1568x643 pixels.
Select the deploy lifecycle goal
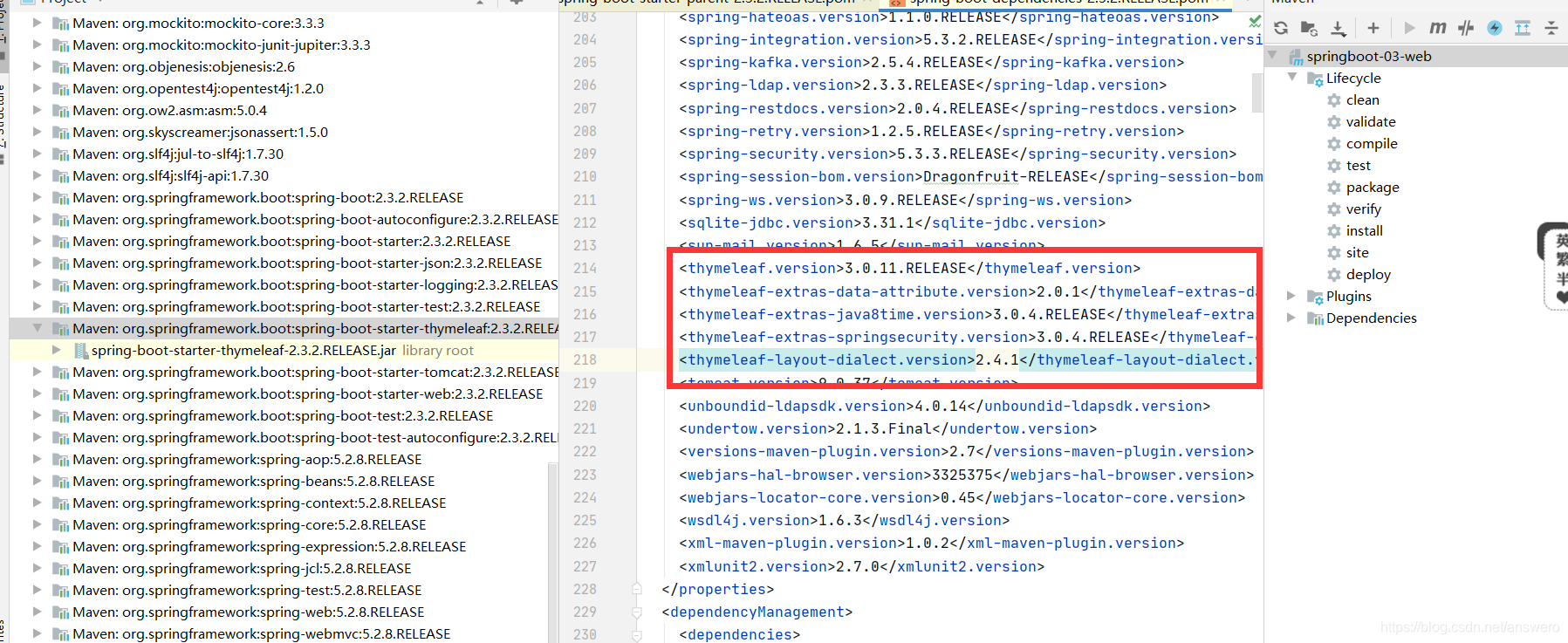[x=1369, y=275]
